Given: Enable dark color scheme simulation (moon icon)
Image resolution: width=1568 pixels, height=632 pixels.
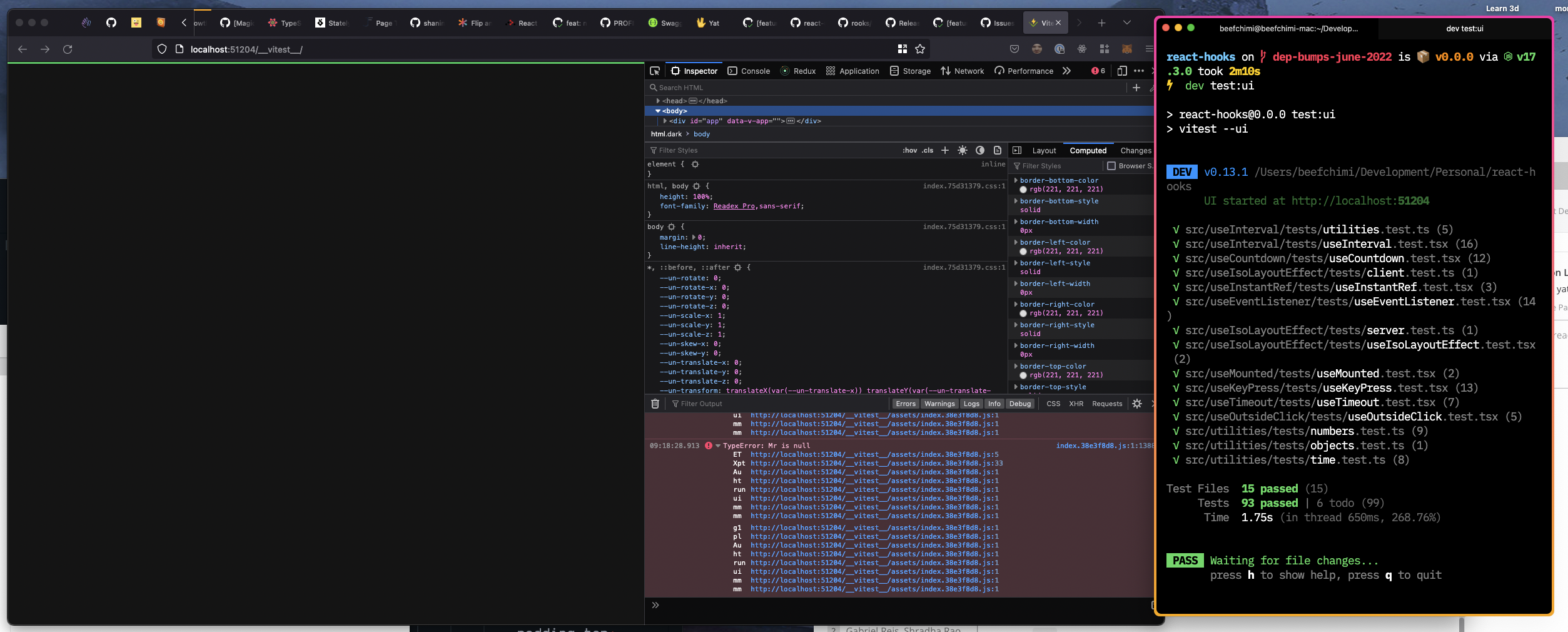Looking at the screenshot, I should [x=981, y=150].
